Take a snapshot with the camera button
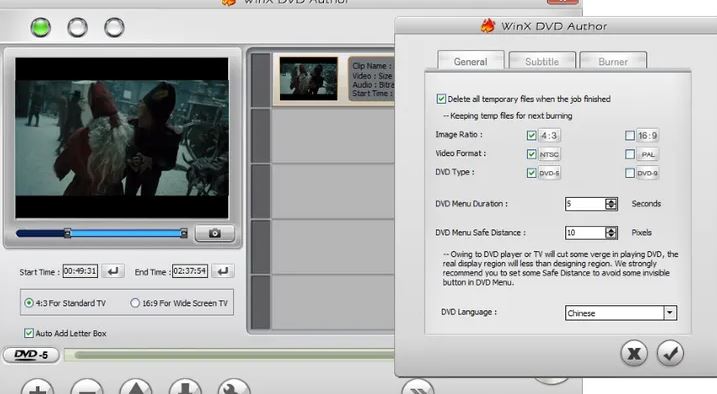 (x=215, y=233)
